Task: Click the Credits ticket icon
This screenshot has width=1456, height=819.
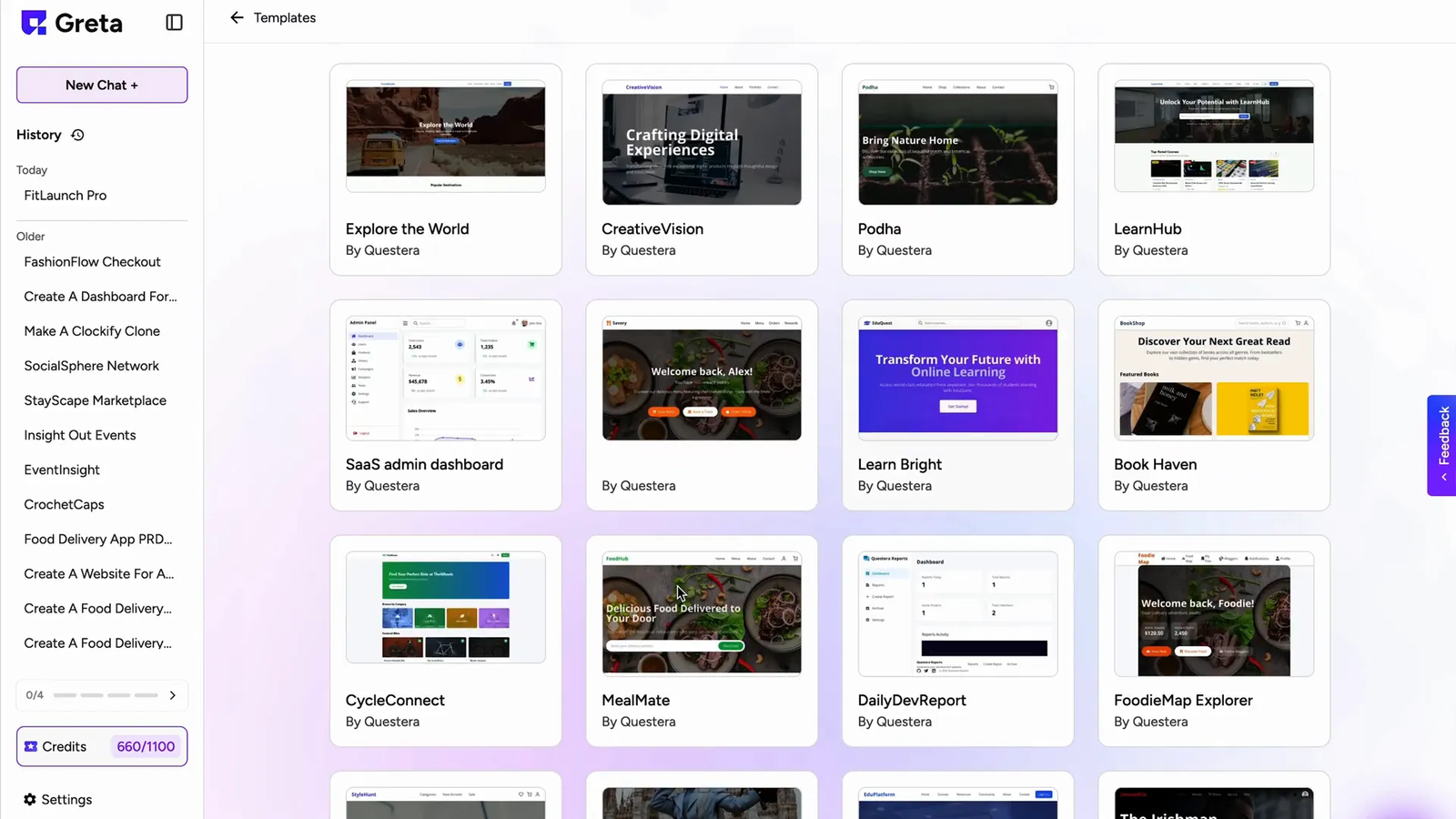Action: tap(31, 746)
